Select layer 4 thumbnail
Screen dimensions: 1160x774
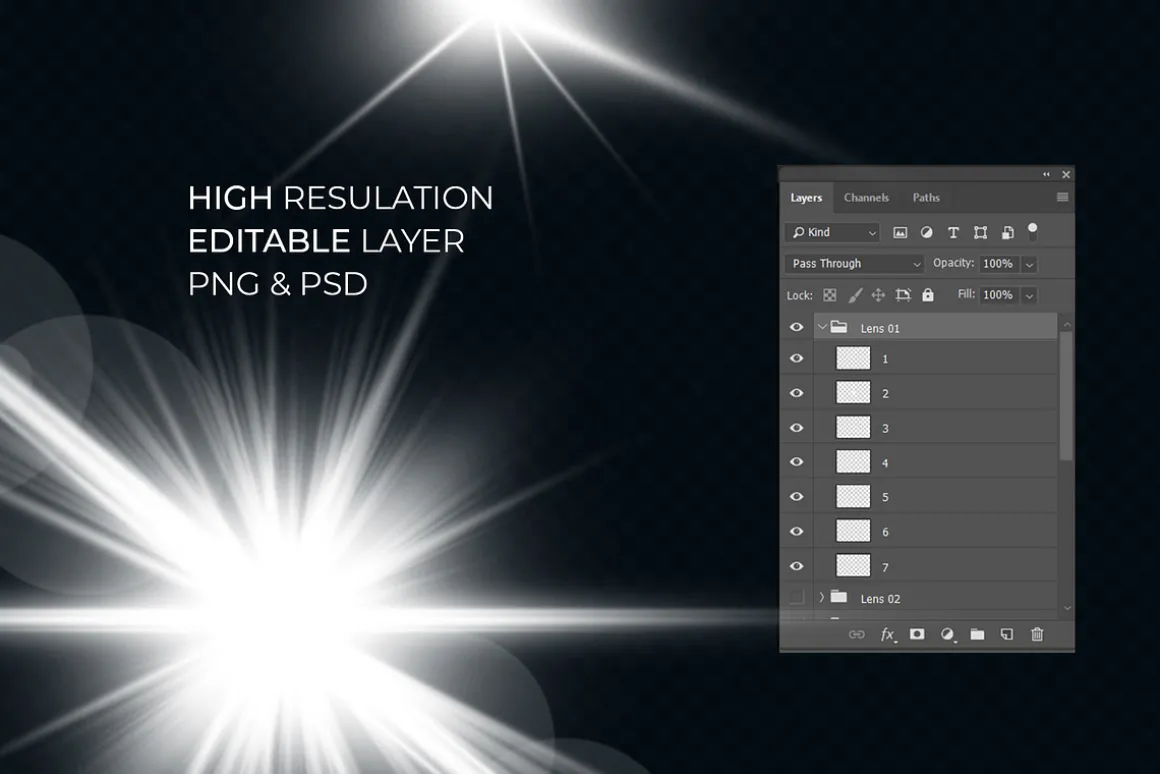tap(853, 462)
